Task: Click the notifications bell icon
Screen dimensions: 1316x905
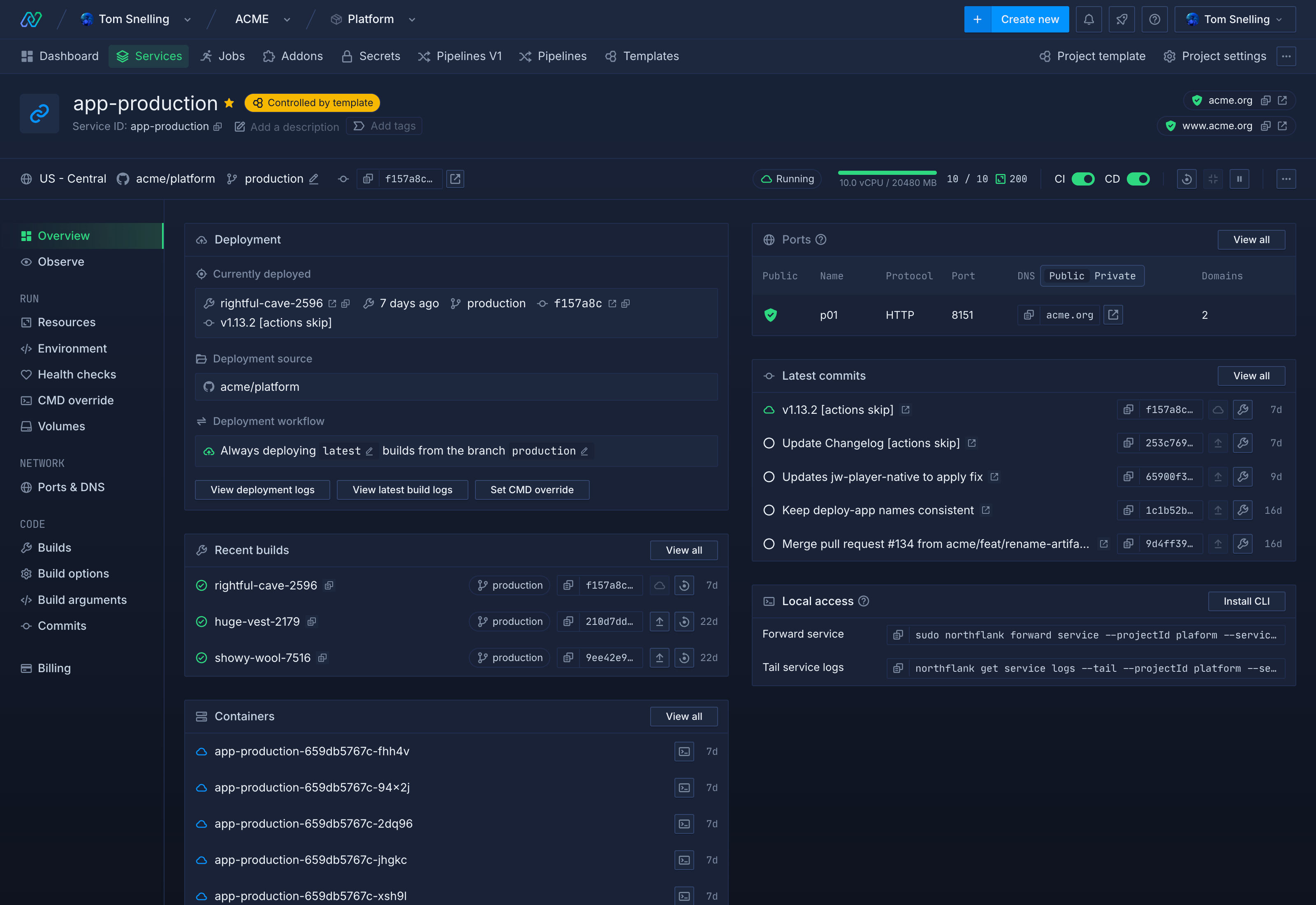Action: [x=1088, y=19]
